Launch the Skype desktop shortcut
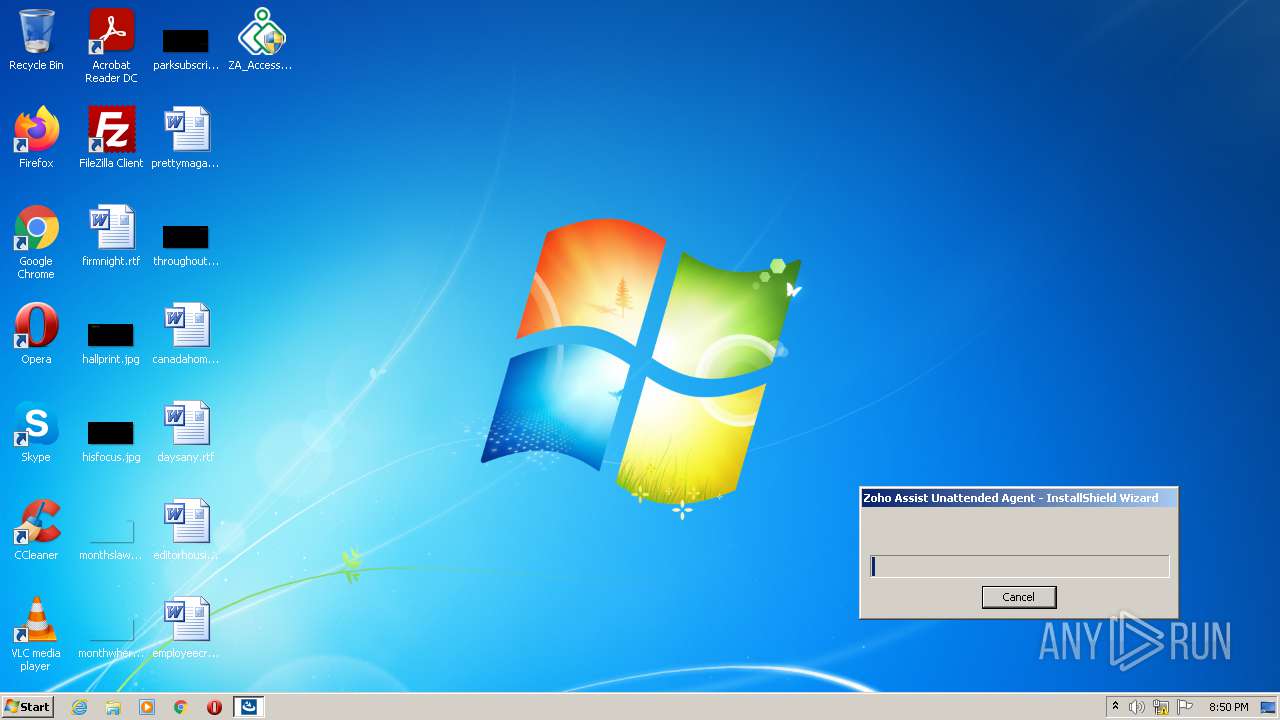 [36, 432]
